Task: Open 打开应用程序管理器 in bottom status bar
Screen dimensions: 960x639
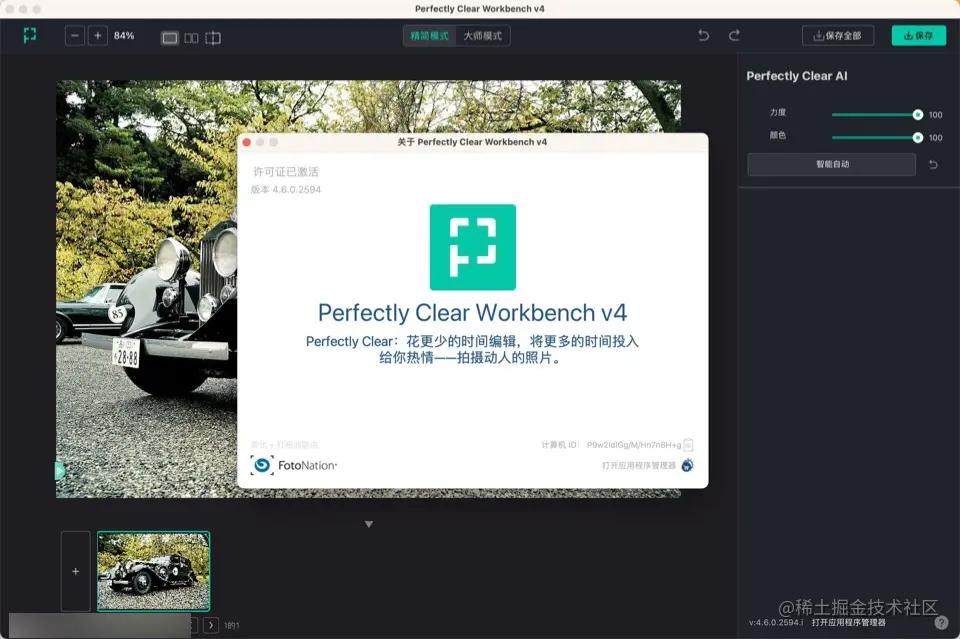Action: click(849, 622)
